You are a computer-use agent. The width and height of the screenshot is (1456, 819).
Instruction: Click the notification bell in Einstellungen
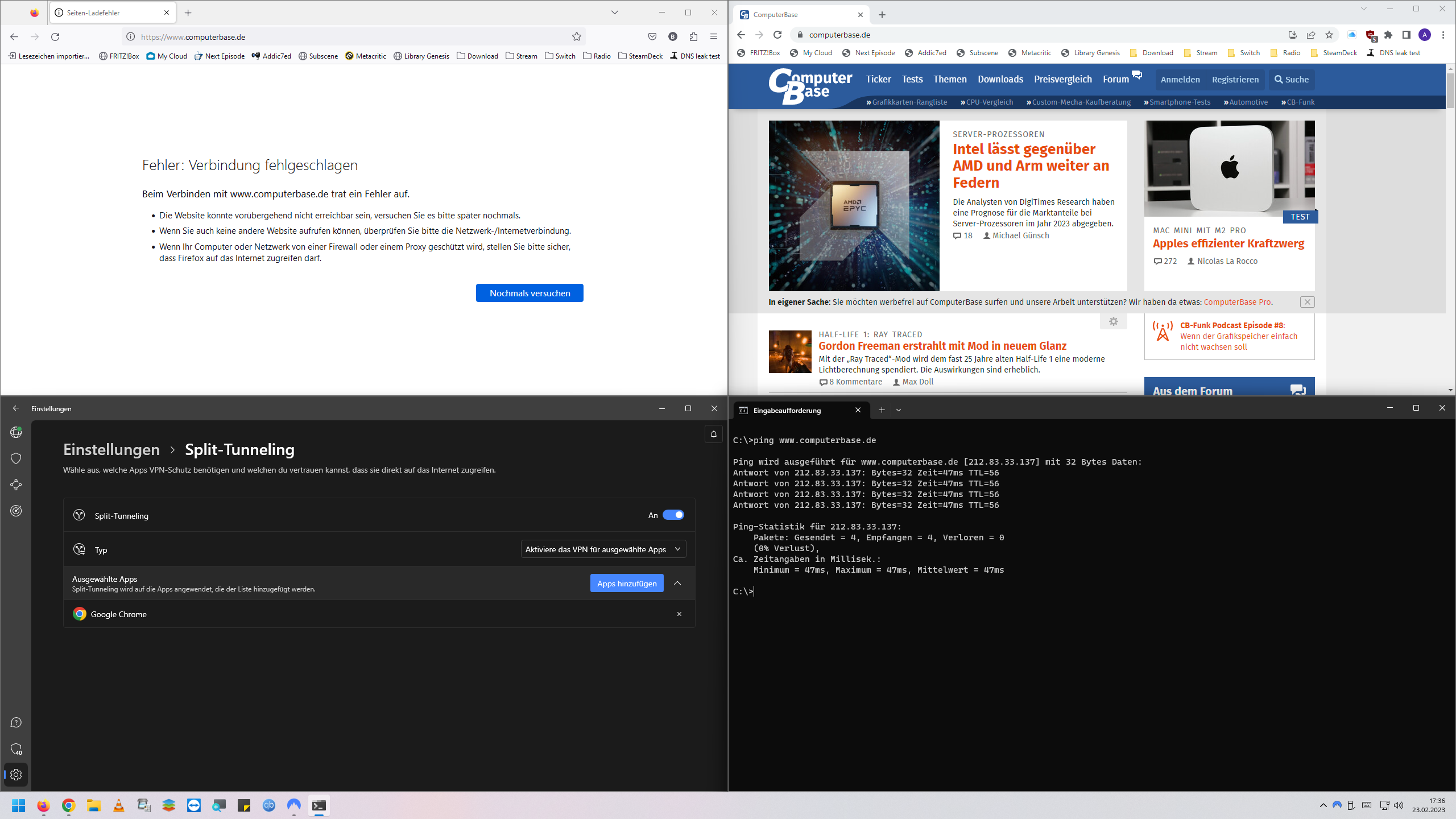[x=714, y=434]
